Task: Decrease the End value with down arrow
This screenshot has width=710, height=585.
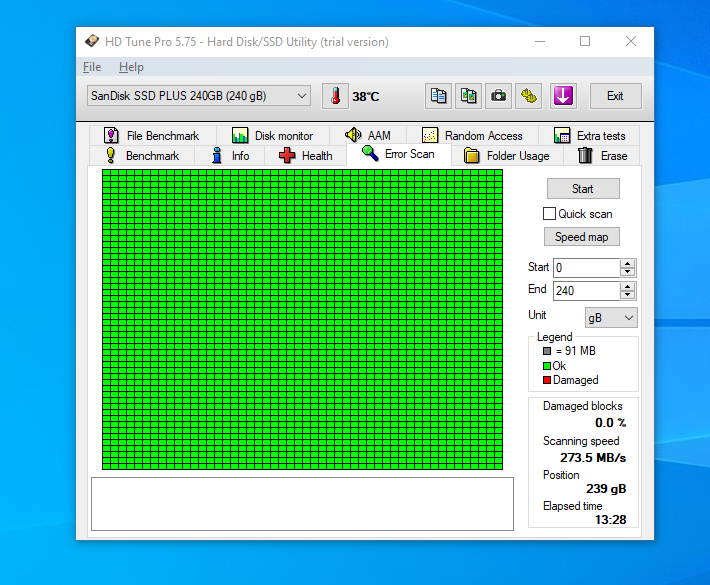Action: click(x=628, y=295)
